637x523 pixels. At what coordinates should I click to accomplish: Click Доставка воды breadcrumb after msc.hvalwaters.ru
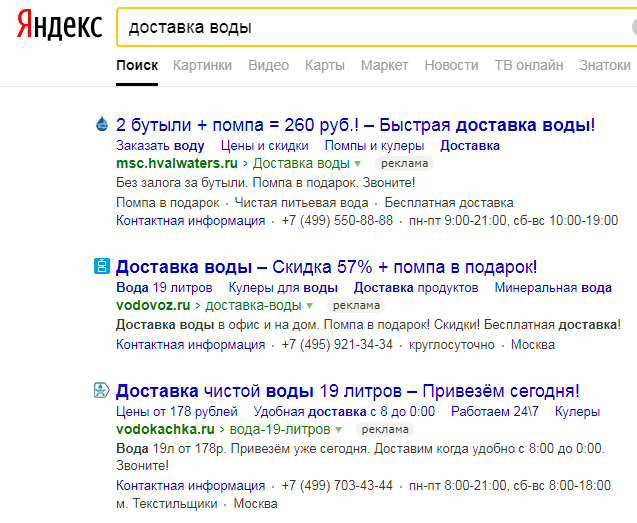tap(301, 163)
